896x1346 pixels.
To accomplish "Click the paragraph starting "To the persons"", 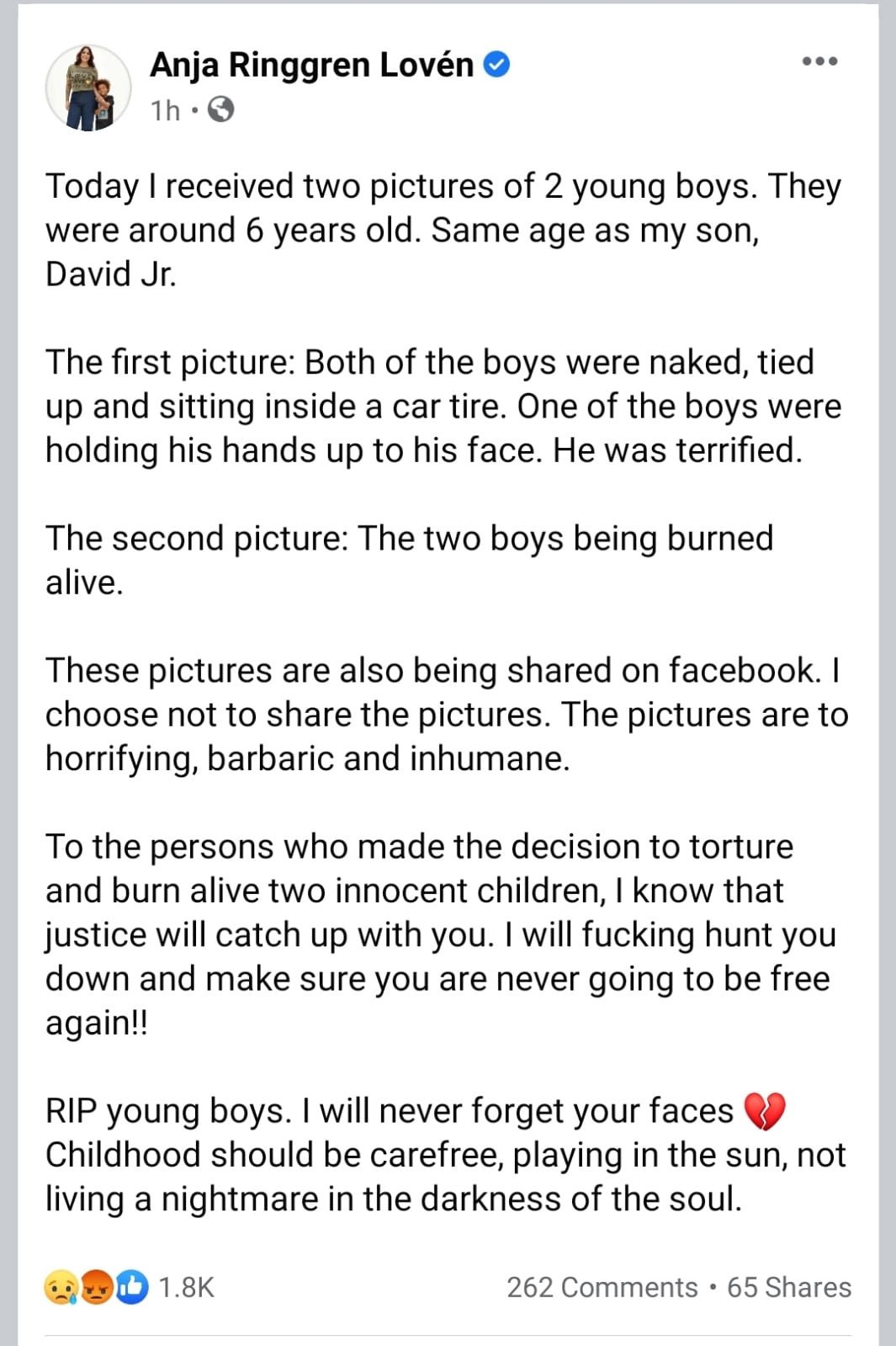I will (x=441, y=934).
